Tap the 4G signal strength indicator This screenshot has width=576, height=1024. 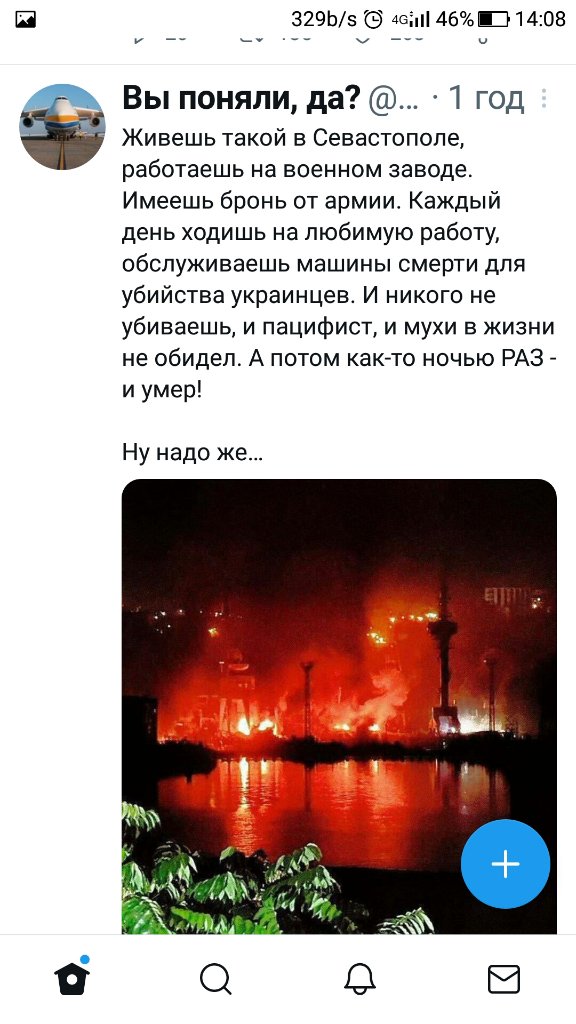point(410,20)
